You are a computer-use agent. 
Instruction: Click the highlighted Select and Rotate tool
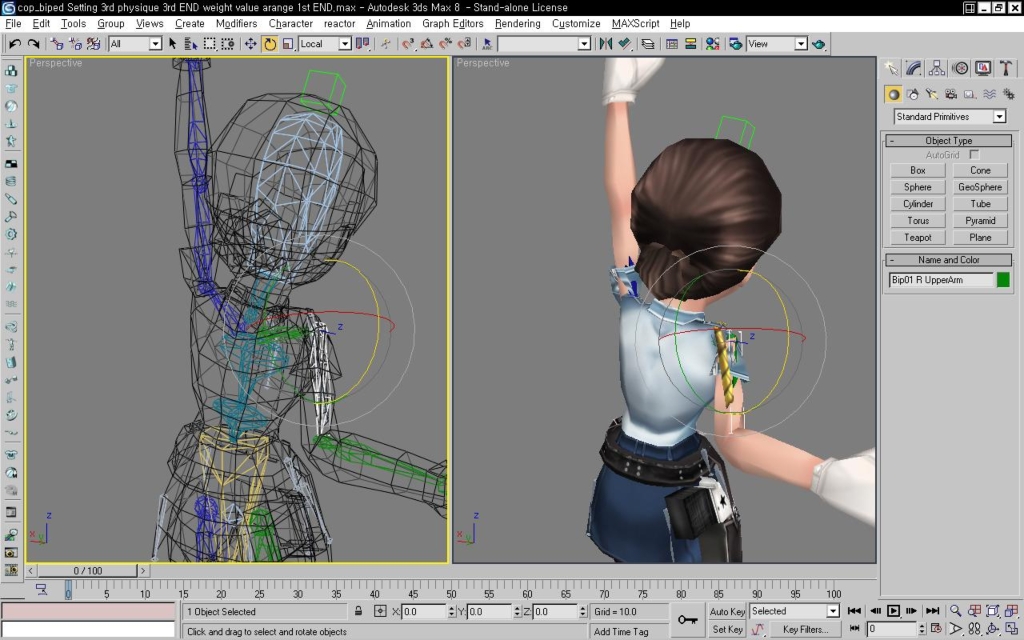[269, 44]
